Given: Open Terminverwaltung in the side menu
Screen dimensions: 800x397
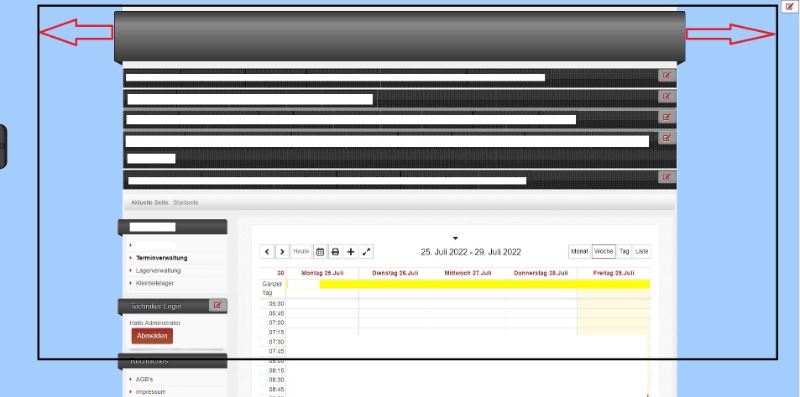Looking at the screenshot, I should (x=162, y=258).
